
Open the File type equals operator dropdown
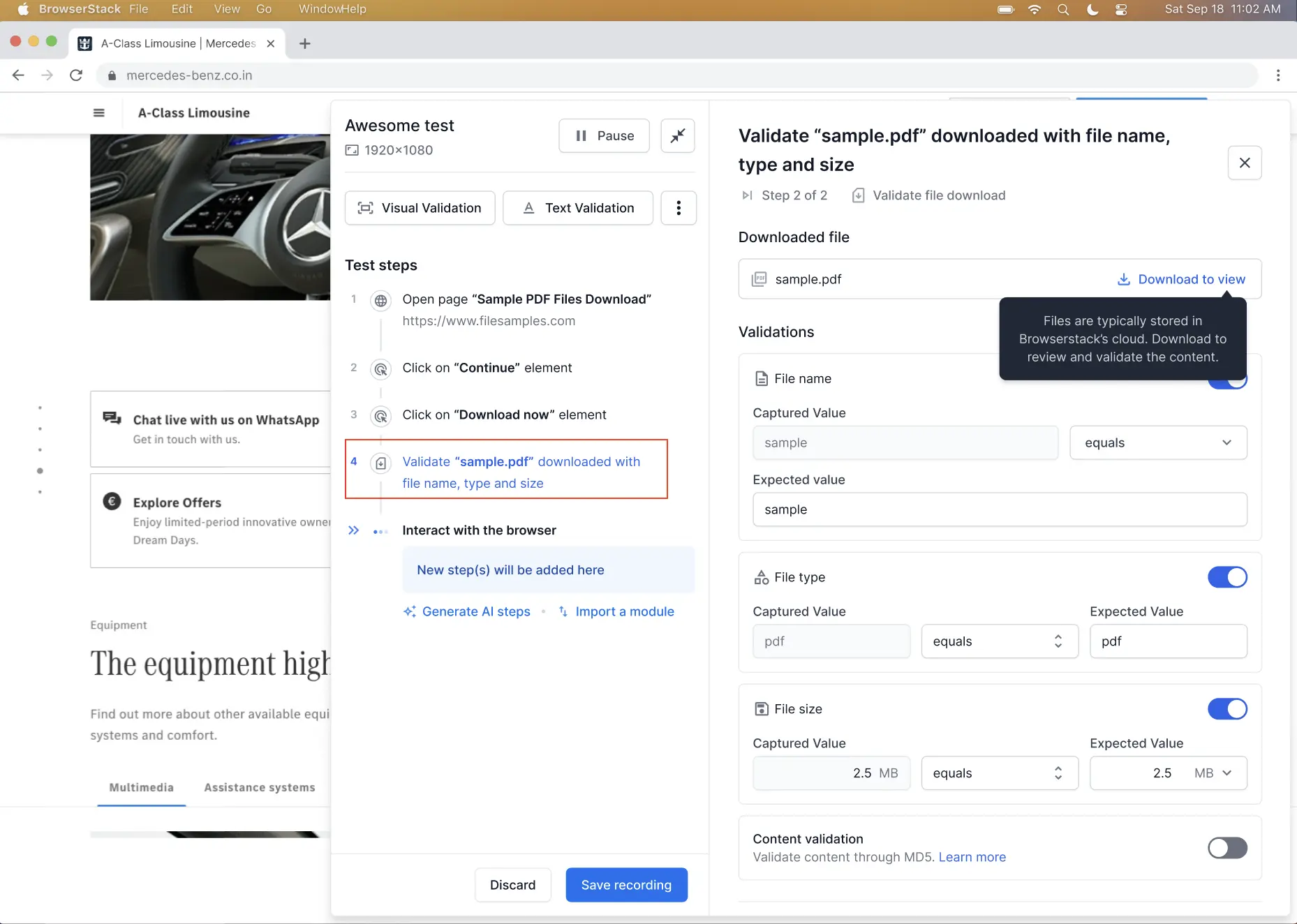tap(999, 641)
